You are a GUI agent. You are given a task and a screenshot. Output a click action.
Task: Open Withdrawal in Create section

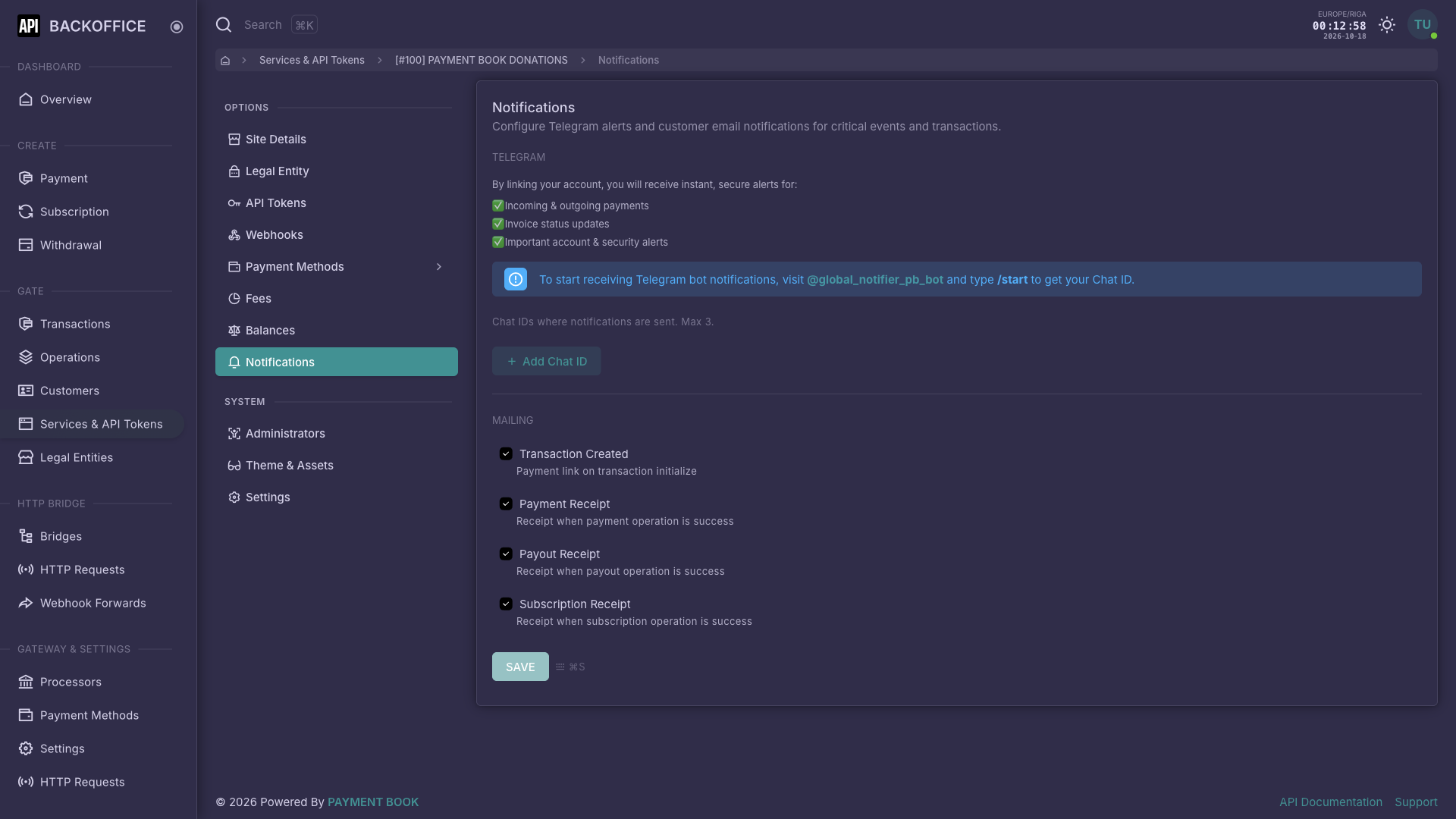click(x=93, y=245)
